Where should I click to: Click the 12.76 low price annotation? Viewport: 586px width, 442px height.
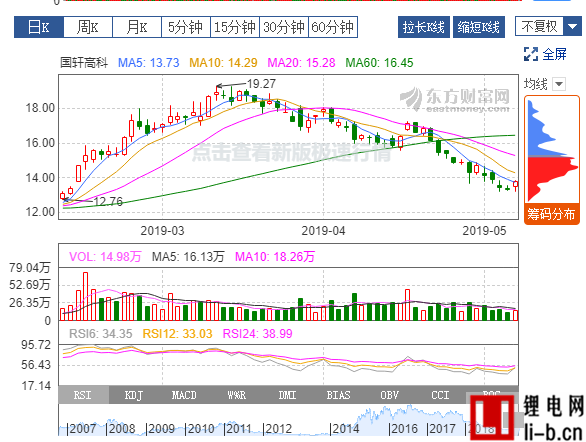108,202
